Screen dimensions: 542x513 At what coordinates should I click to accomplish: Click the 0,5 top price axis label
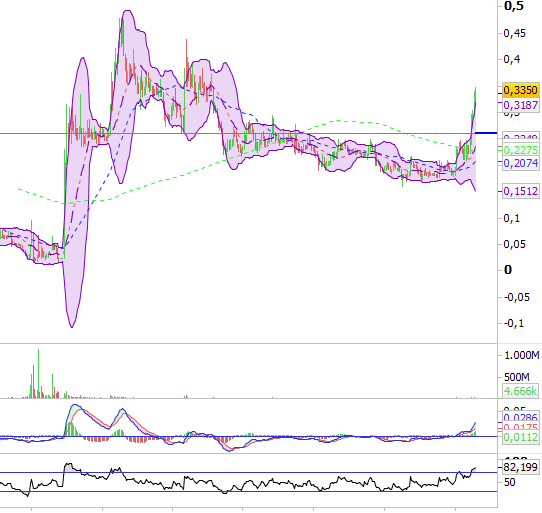click(x=514, y=6)
